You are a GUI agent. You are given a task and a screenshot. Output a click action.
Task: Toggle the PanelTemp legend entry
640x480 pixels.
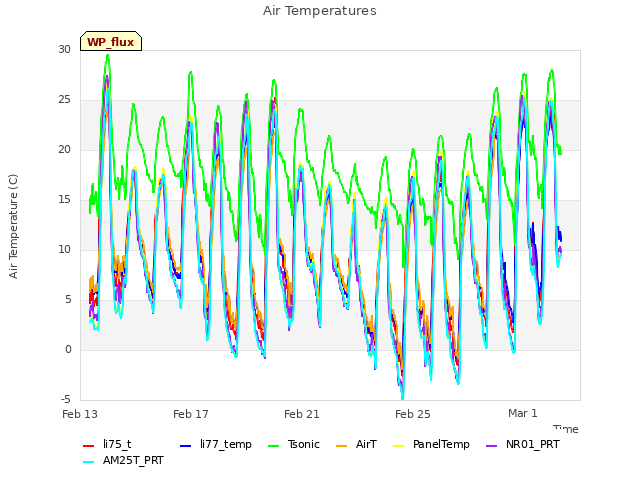[431, 444]
